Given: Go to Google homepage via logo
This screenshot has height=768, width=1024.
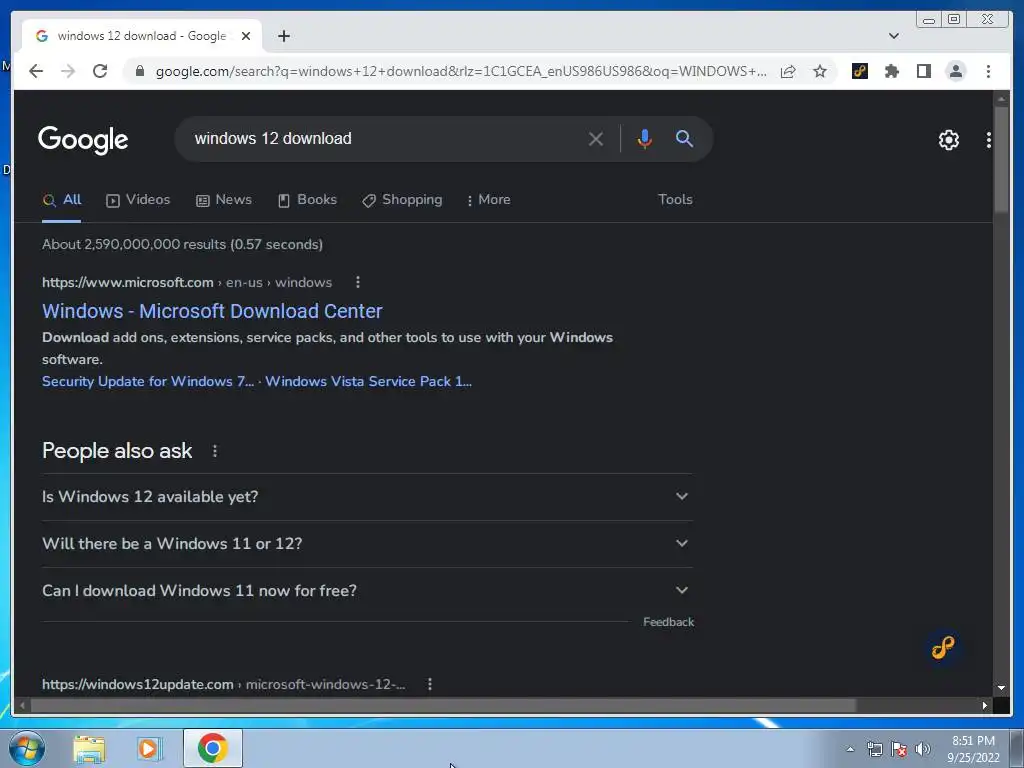Looking at the screenshot, I should (83, 140).
